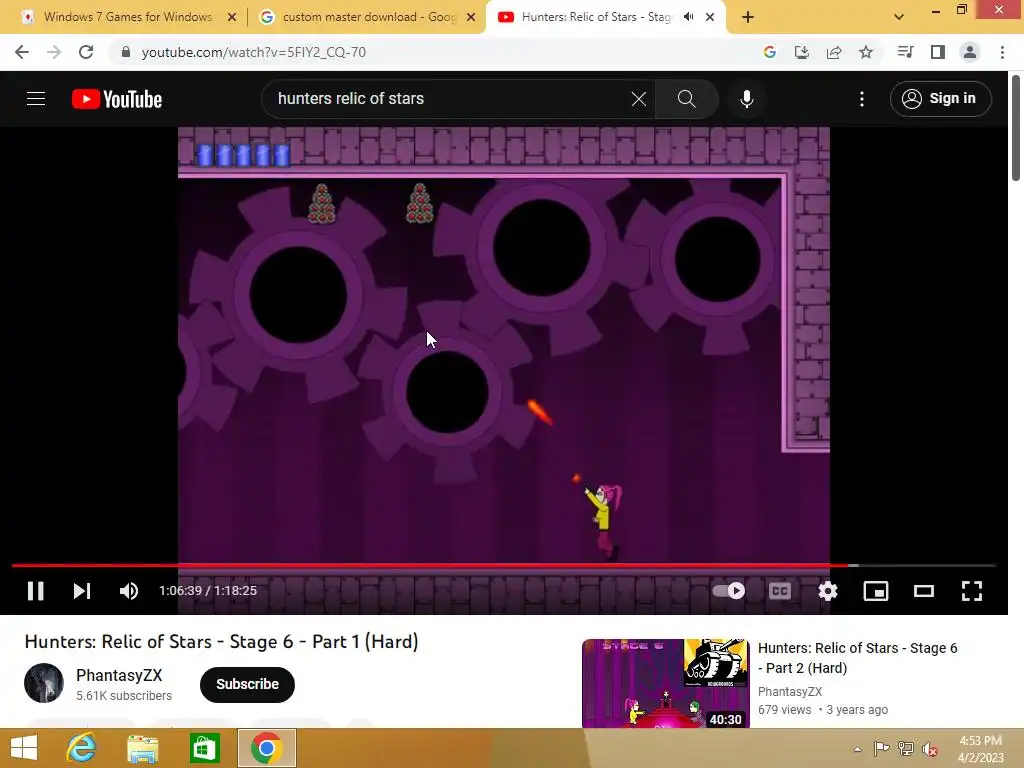The width and height of the screenshot is (1024, 768).
Task: Click the red video progress bar
Action: 503,565
